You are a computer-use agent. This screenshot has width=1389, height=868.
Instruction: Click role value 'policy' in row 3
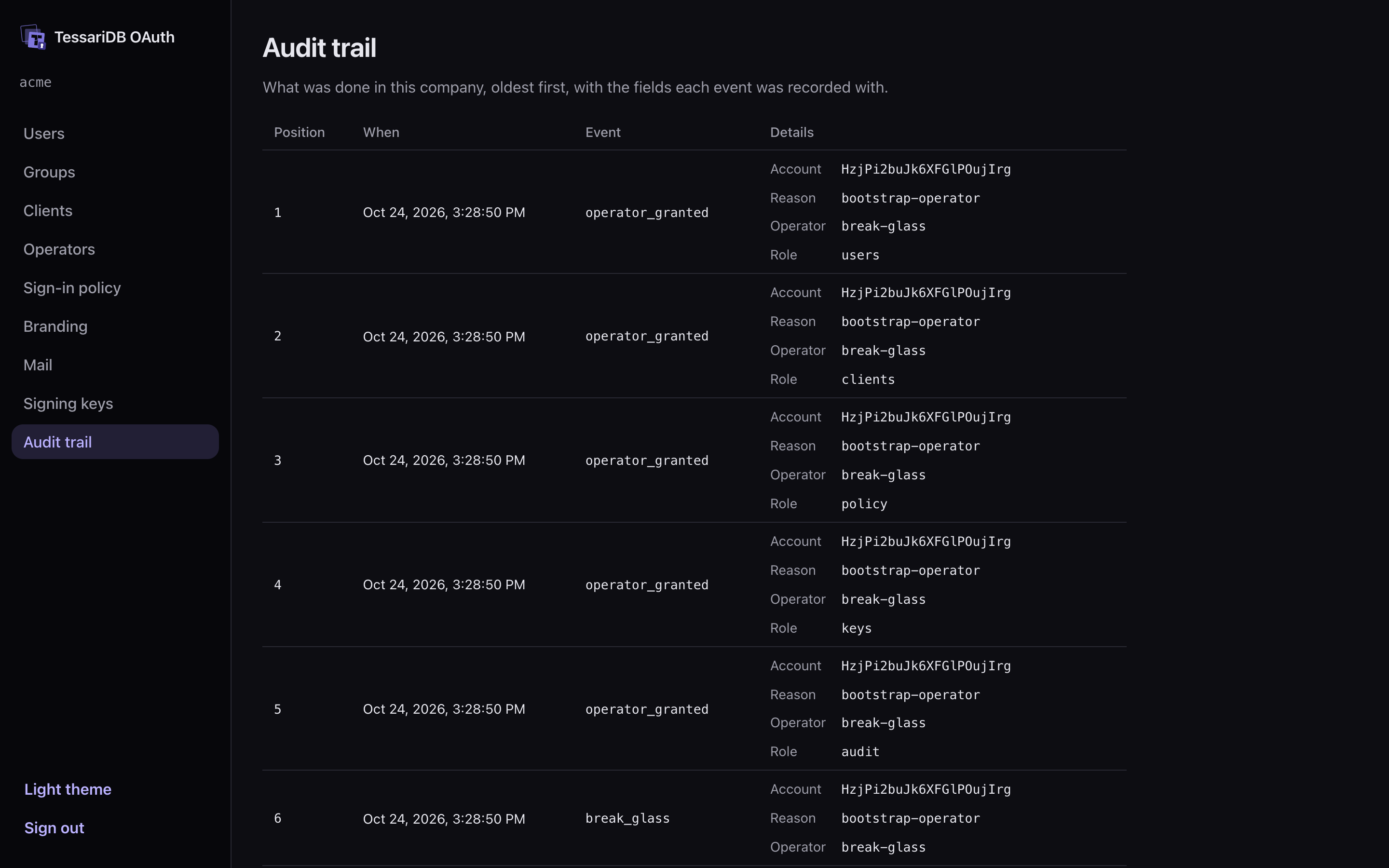pyautogui.click(x=864, y=504)
